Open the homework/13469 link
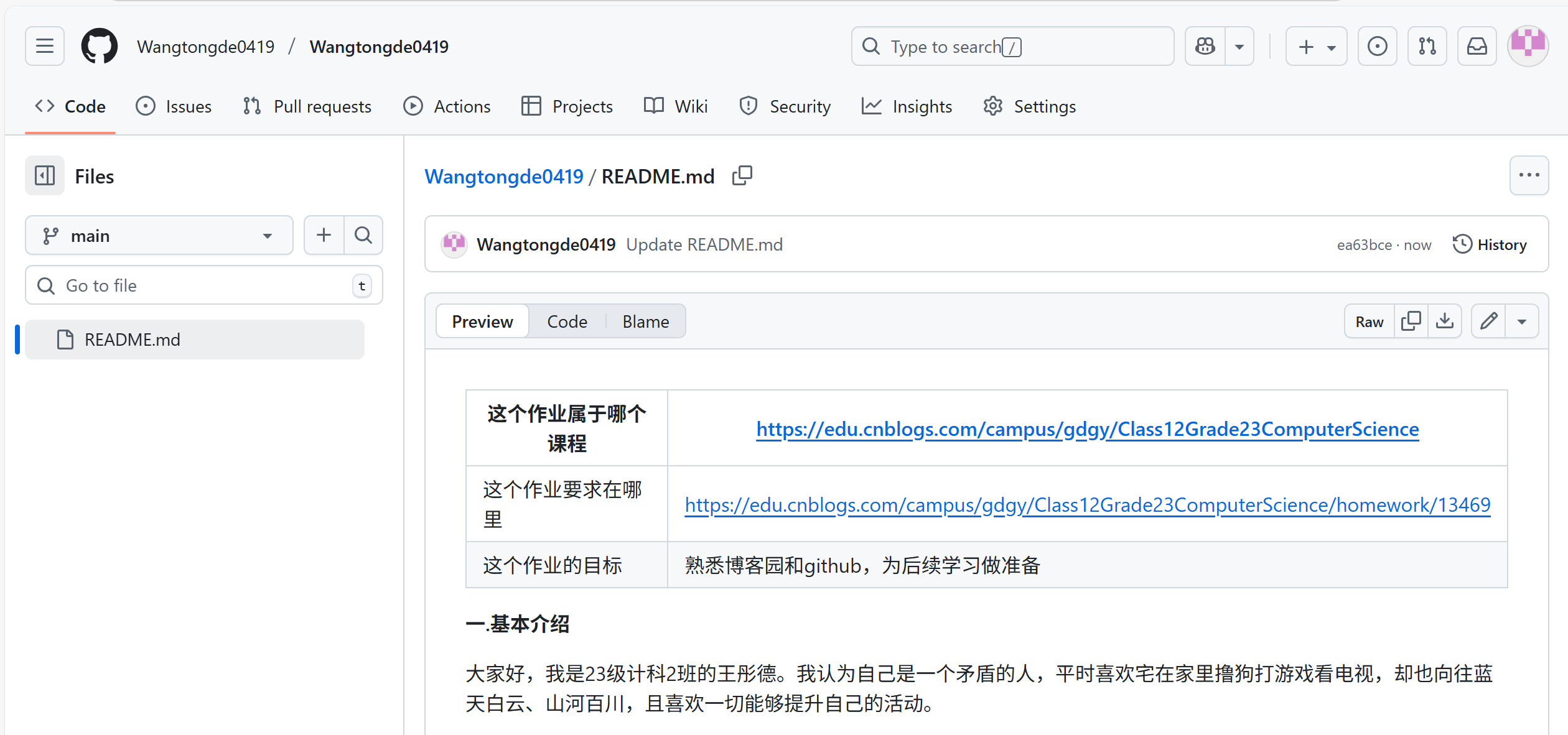This screenshot has height=735, width=1568. point(1087,505)
